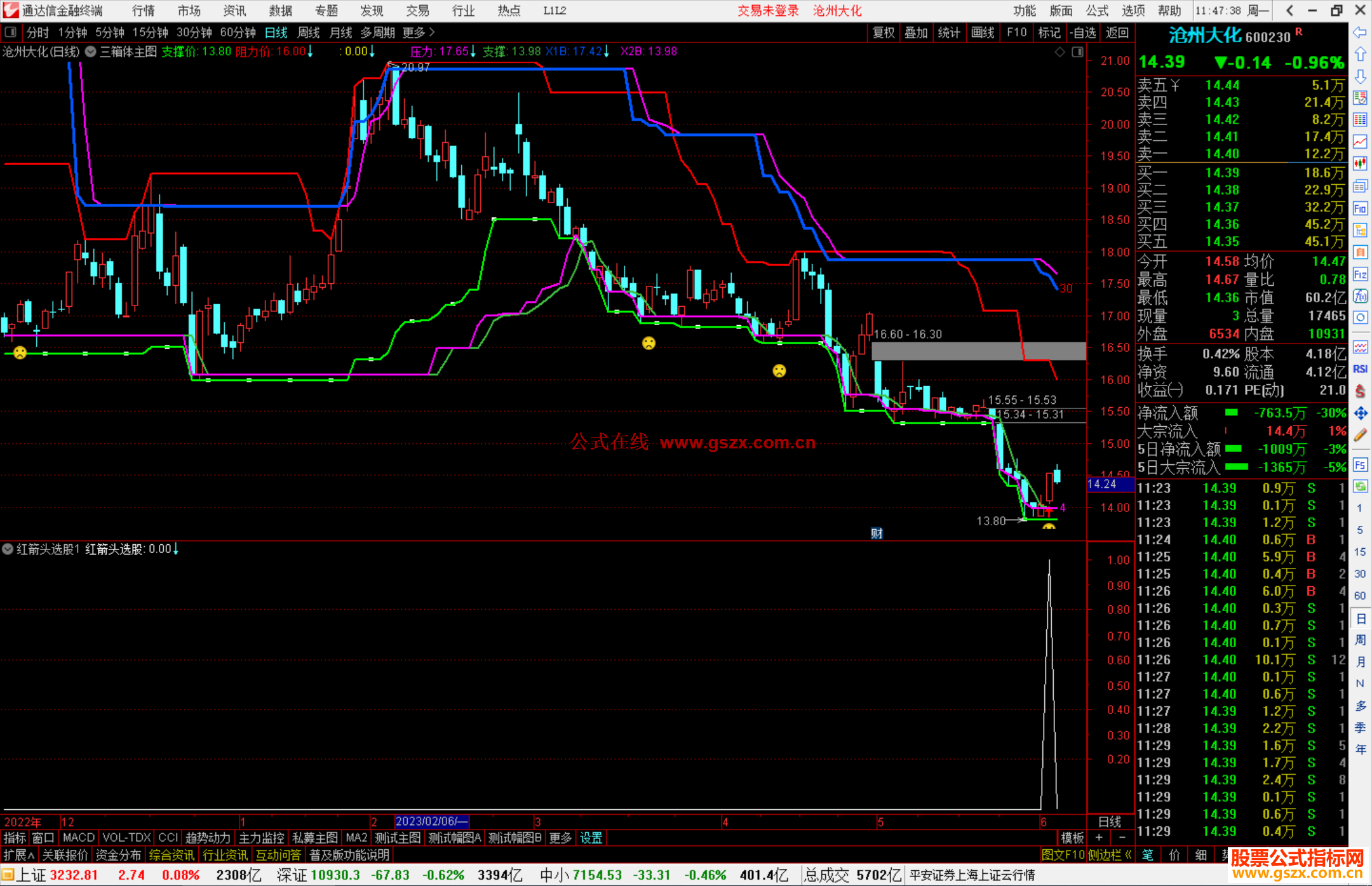Click the 画线 drawing button
Viewport: 1372px width, 886px height.
[982, 32]
